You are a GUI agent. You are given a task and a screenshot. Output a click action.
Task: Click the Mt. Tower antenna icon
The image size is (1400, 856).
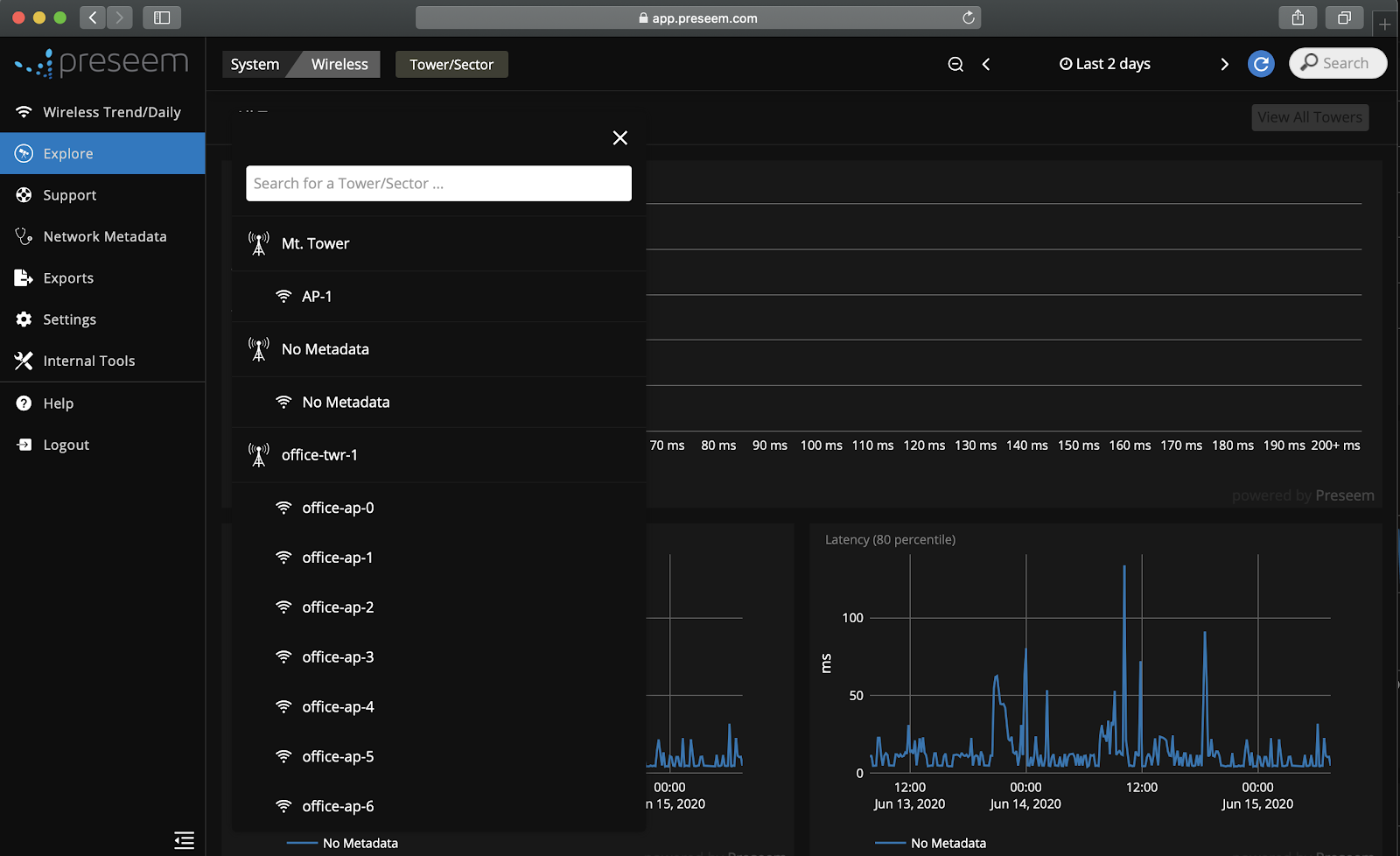click(x=259, y=243)
